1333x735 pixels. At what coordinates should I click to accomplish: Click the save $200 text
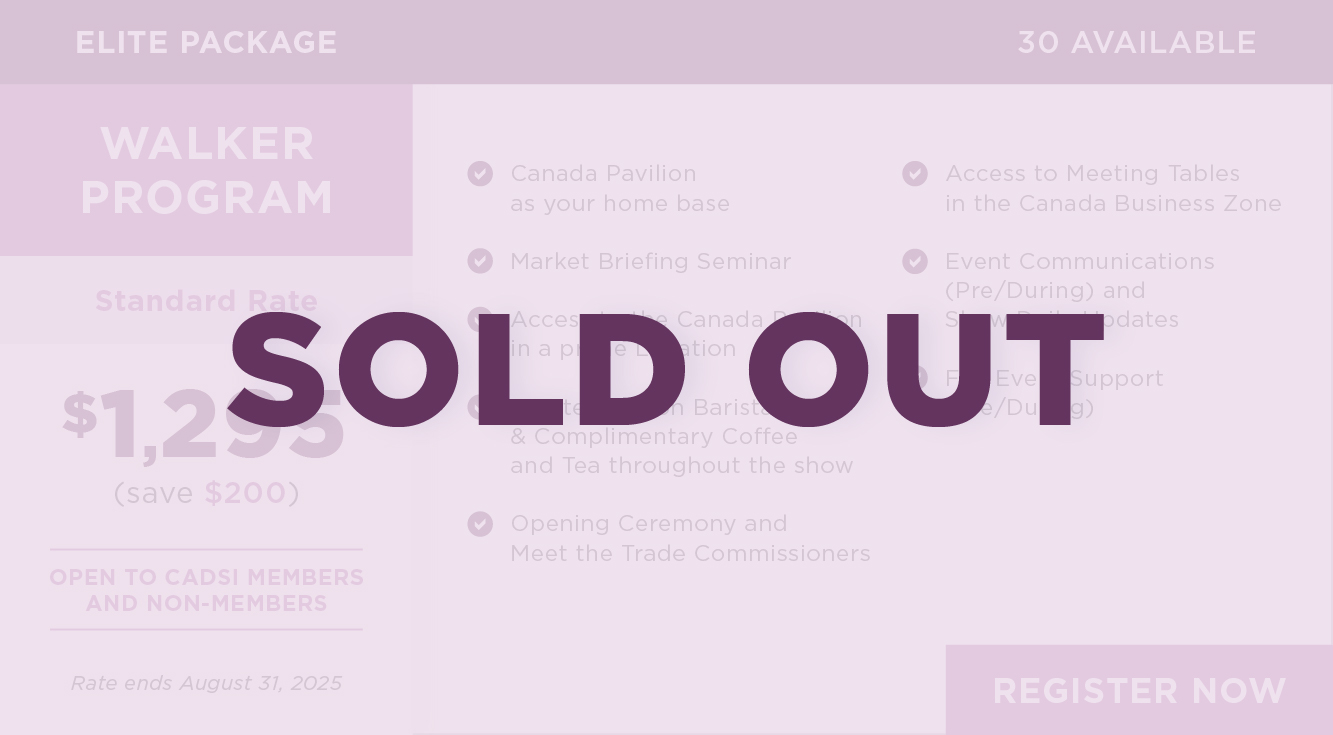(x=206, y=493)
